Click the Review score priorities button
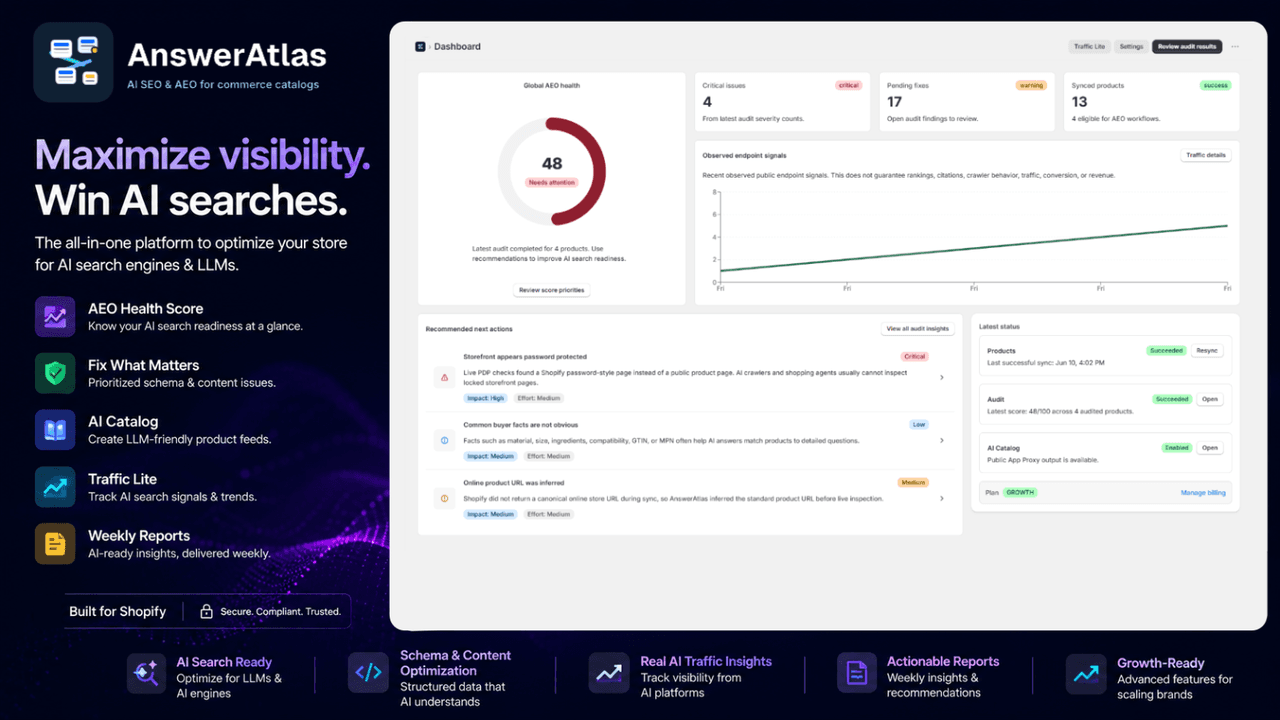Viewport: 1280px width, 720px height. tap(552, 290)
